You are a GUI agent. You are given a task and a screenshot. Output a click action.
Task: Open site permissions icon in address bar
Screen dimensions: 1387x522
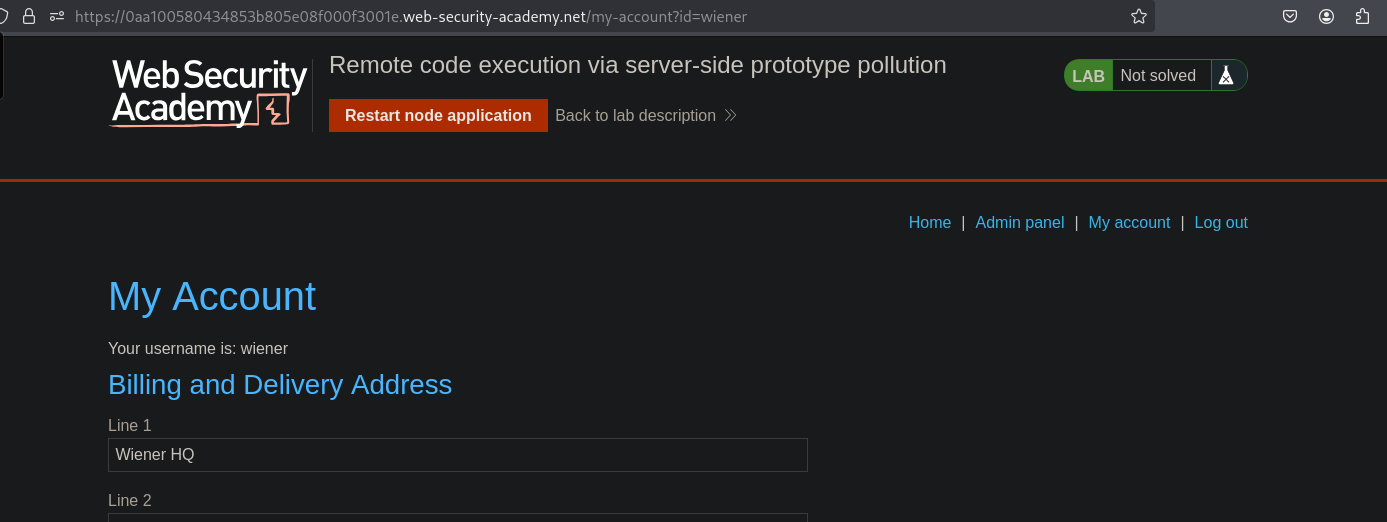[x=58, y=16]
